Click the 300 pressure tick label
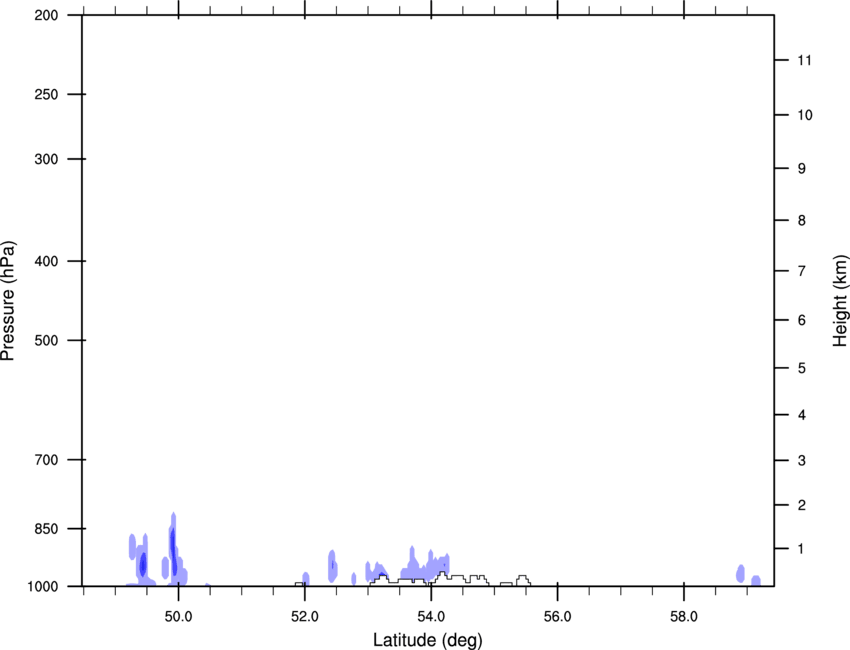 tap(46, 159)
